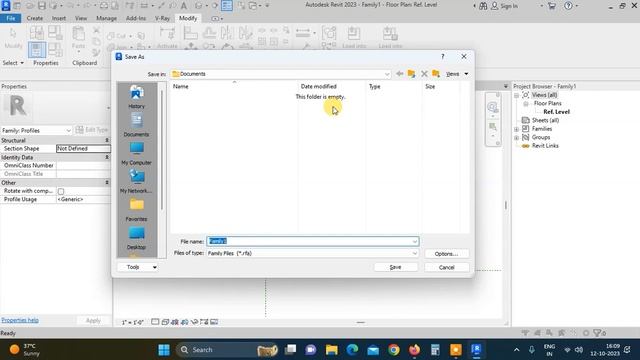Click the Properties ribbon panel icon
The image size is (640, 360).
tap(37, 50)
